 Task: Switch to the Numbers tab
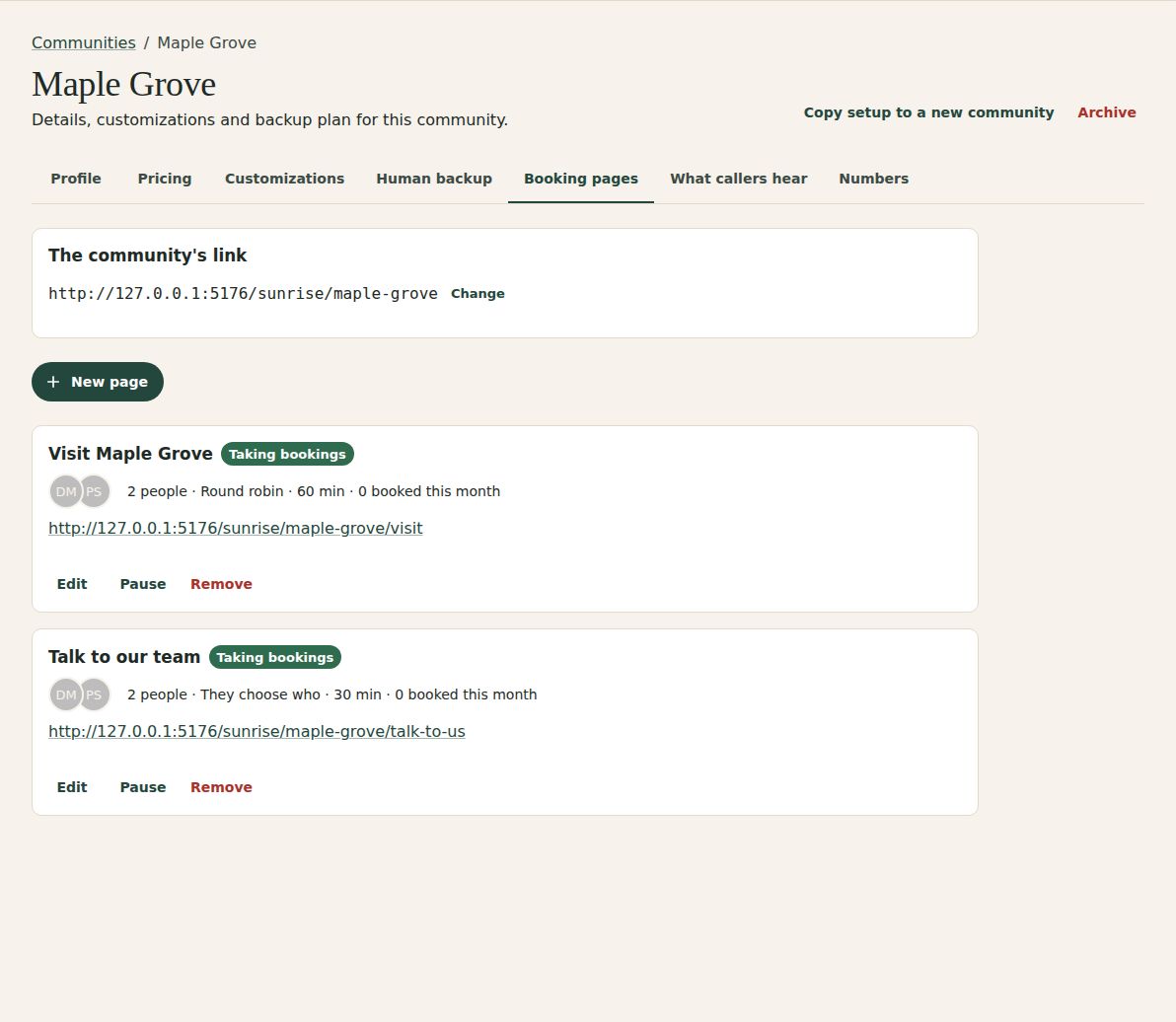tap(874, 179)
